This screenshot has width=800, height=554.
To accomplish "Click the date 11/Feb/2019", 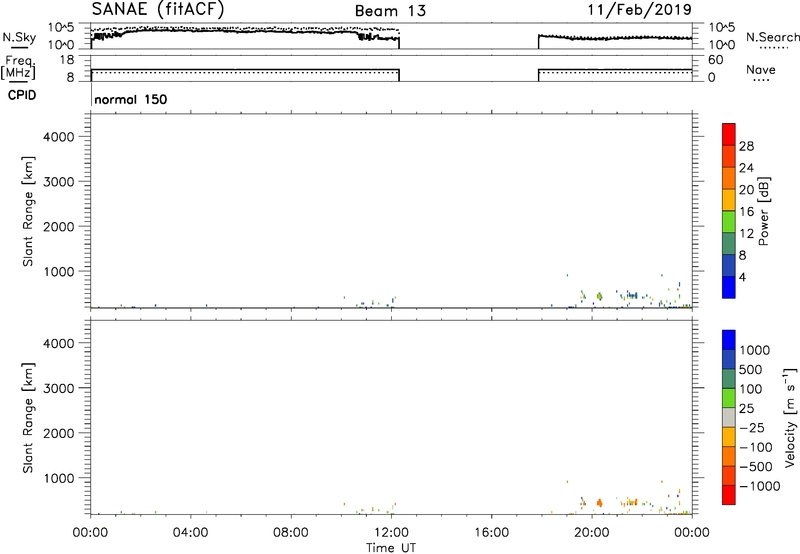I will point(640,10).
